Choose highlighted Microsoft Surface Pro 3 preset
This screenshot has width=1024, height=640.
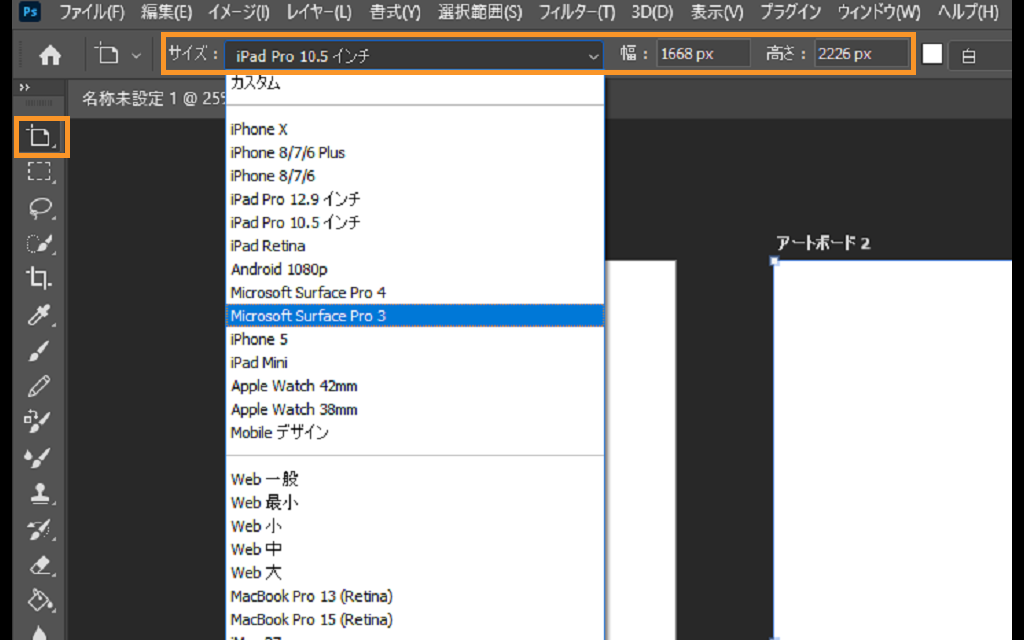click(414, 316)
